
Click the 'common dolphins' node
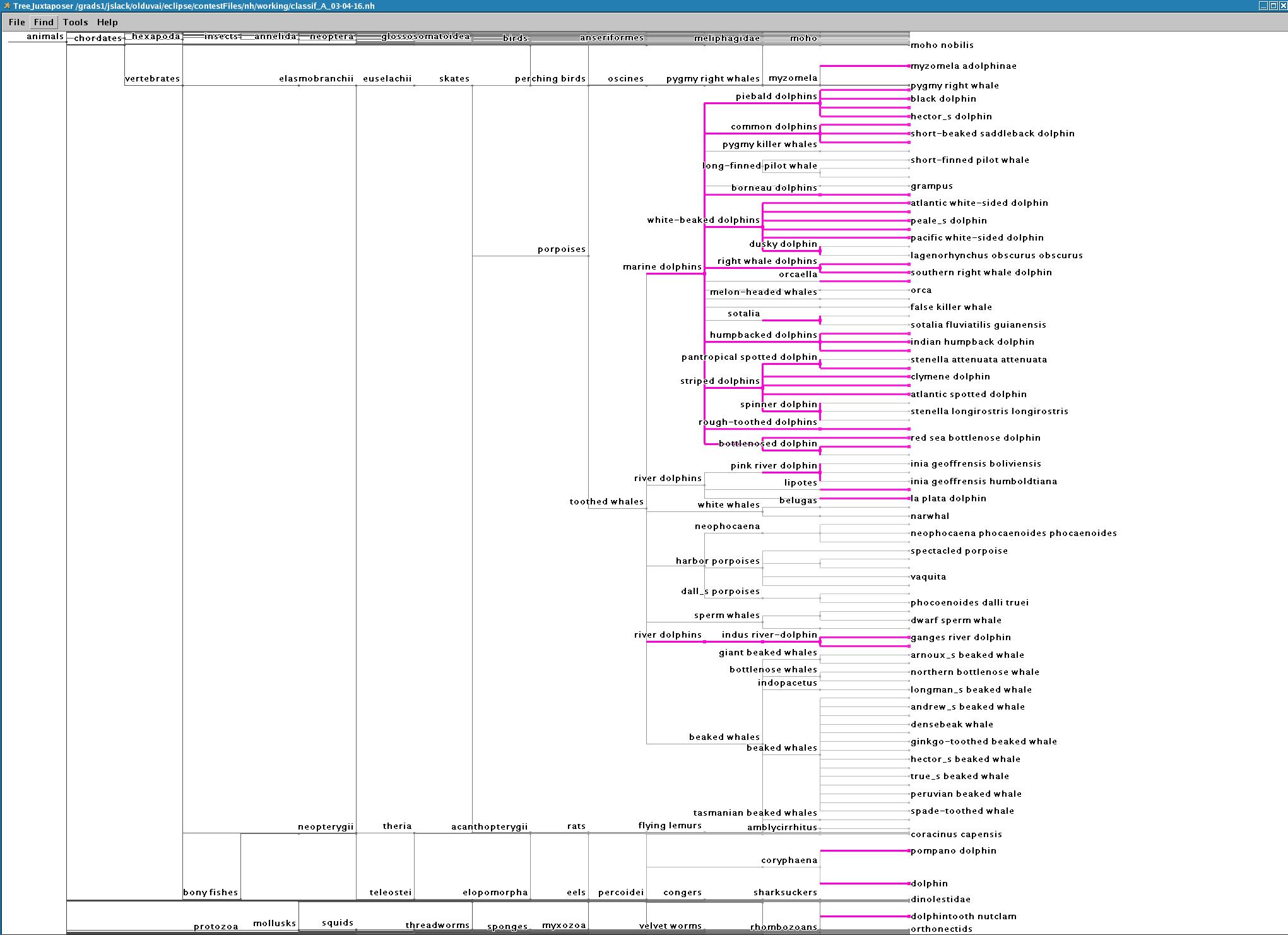click(774, 127)
